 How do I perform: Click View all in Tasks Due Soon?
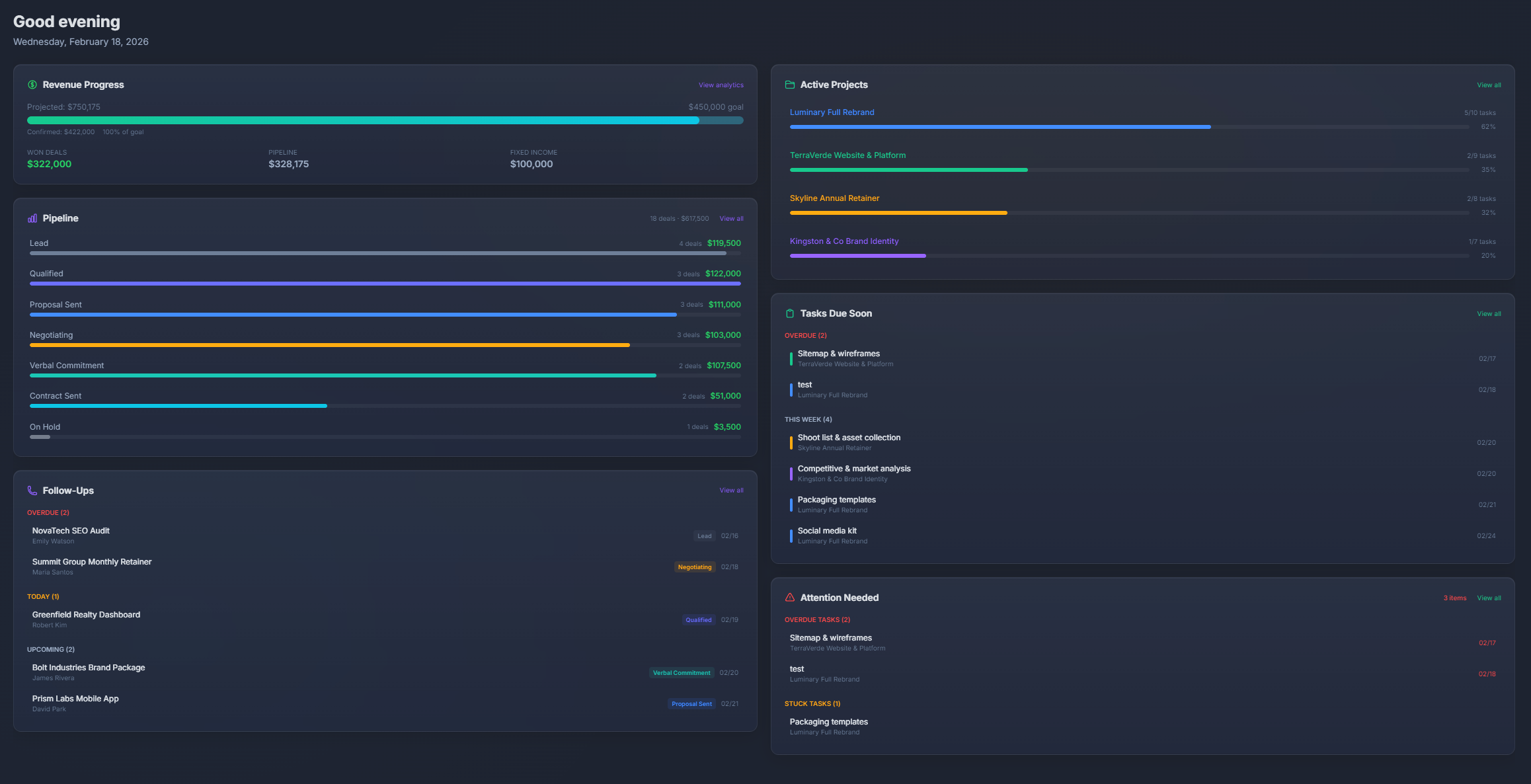pyautogui.click(x=1489, y=313)
